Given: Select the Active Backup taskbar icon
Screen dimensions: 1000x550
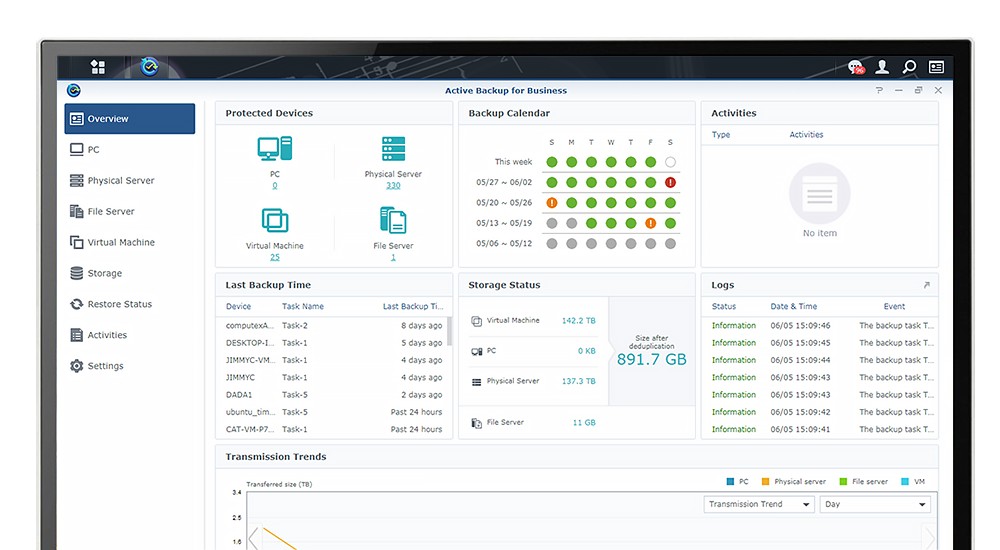Looking at the screenshot, I should click(x=149, y=66).
